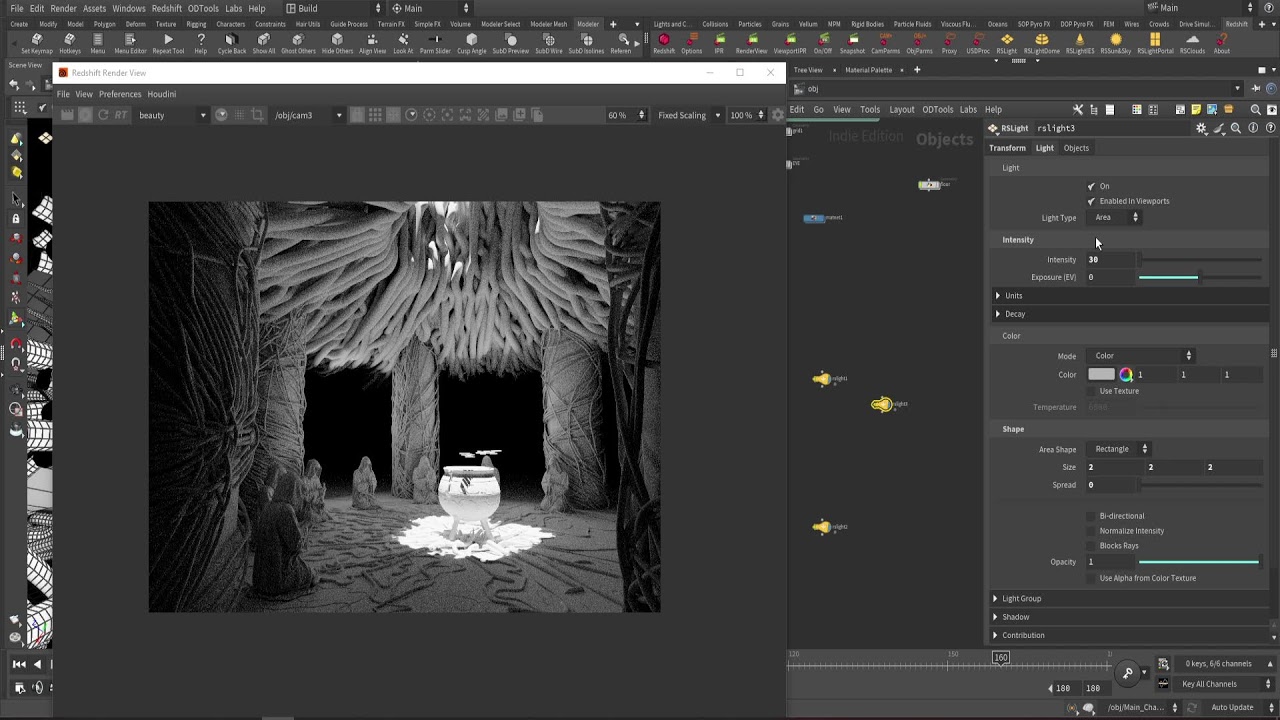
Task: Enable the Blocks Rays checkbox
Action: click(x=1091, y=546)
